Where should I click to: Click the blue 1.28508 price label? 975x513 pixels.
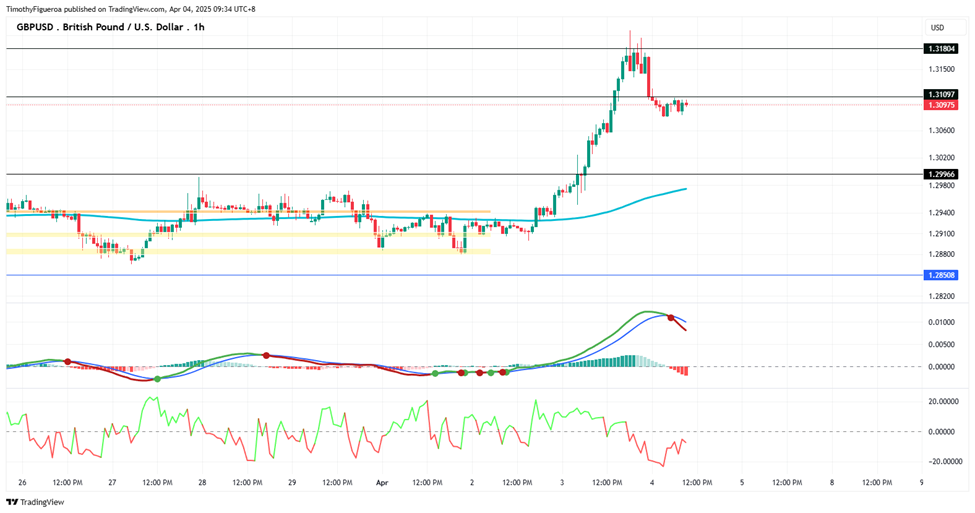[x=941, y=275]
